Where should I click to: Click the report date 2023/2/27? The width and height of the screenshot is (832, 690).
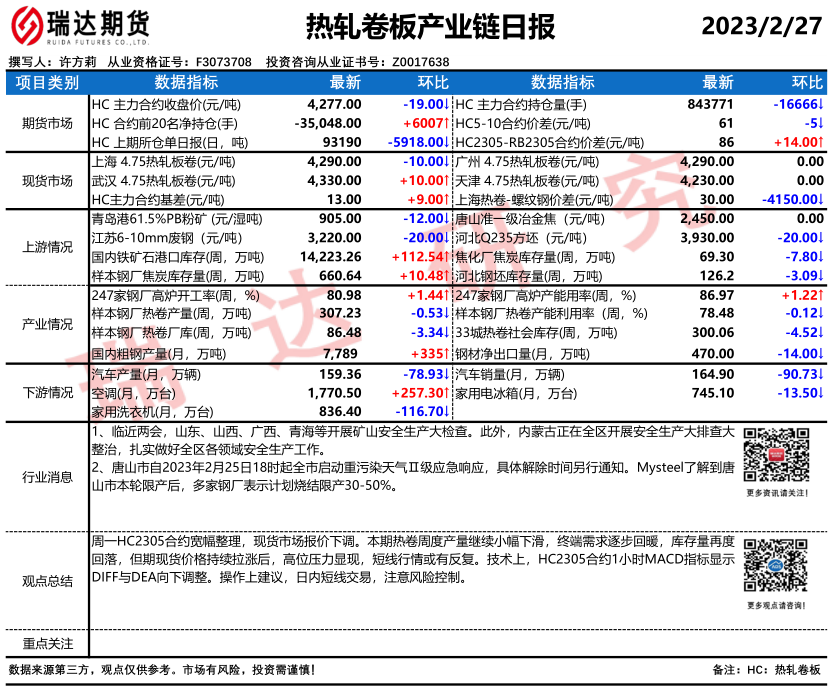(x=760, y=27)
